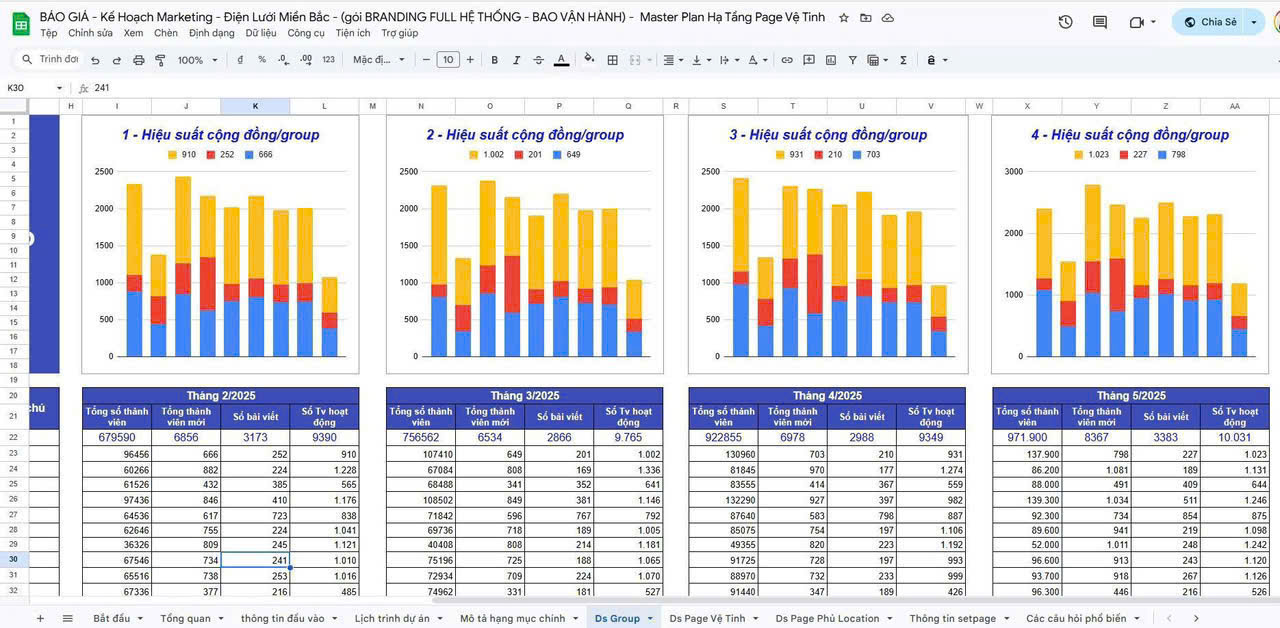Image resolution: width=1280 pixels, height=628 pixels.
Task: Open the Tệp menu
Action: pos(49,33)
